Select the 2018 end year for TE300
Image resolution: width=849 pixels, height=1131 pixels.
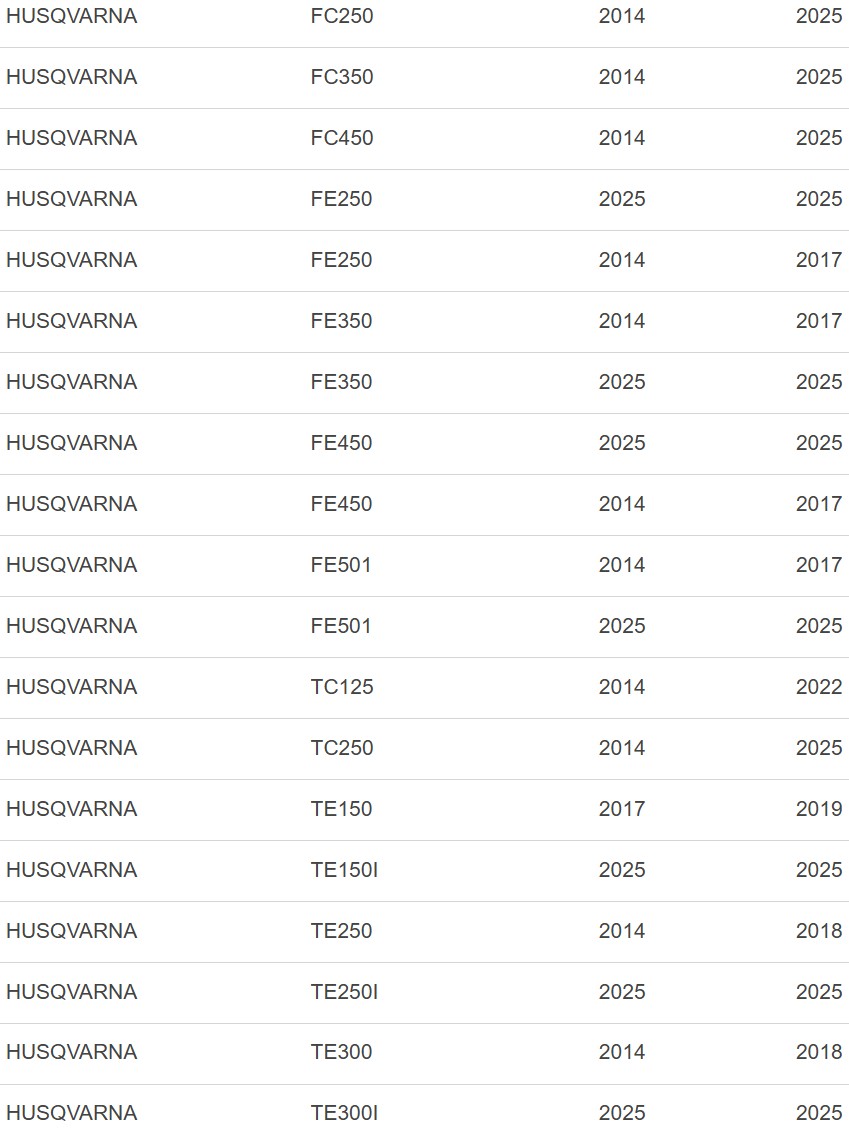click(x=819, y=1053)
